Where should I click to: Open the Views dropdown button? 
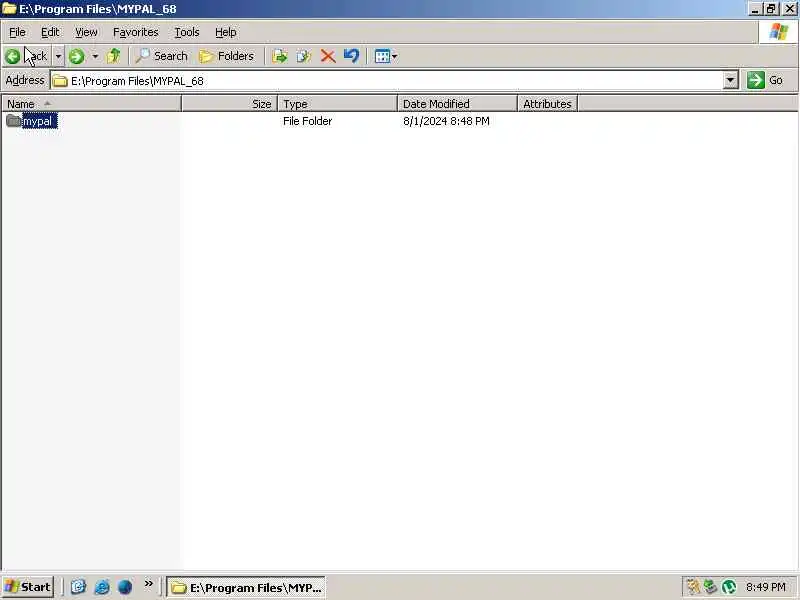point(386,56)
